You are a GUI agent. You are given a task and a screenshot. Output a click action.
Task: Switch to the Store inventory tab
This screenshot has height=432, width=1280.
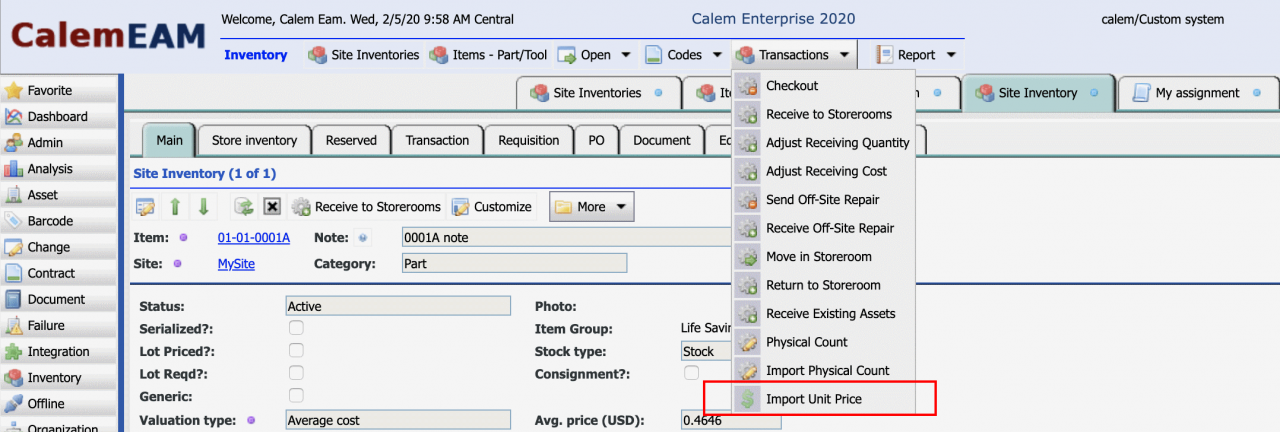pyautogui.click(x=254, y=140)
